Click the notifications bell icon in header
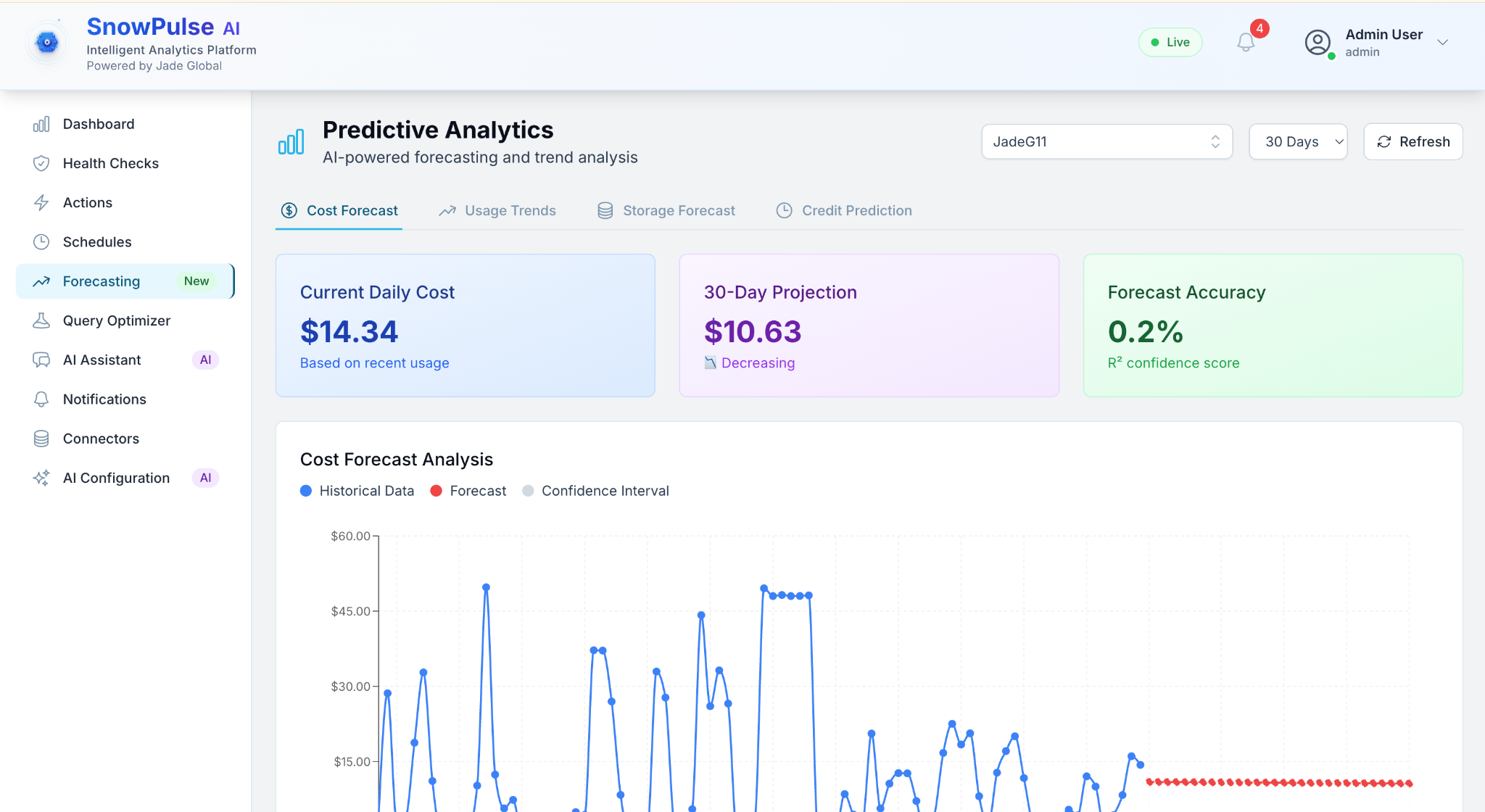1485x812 pixels. click(1246, 42)
